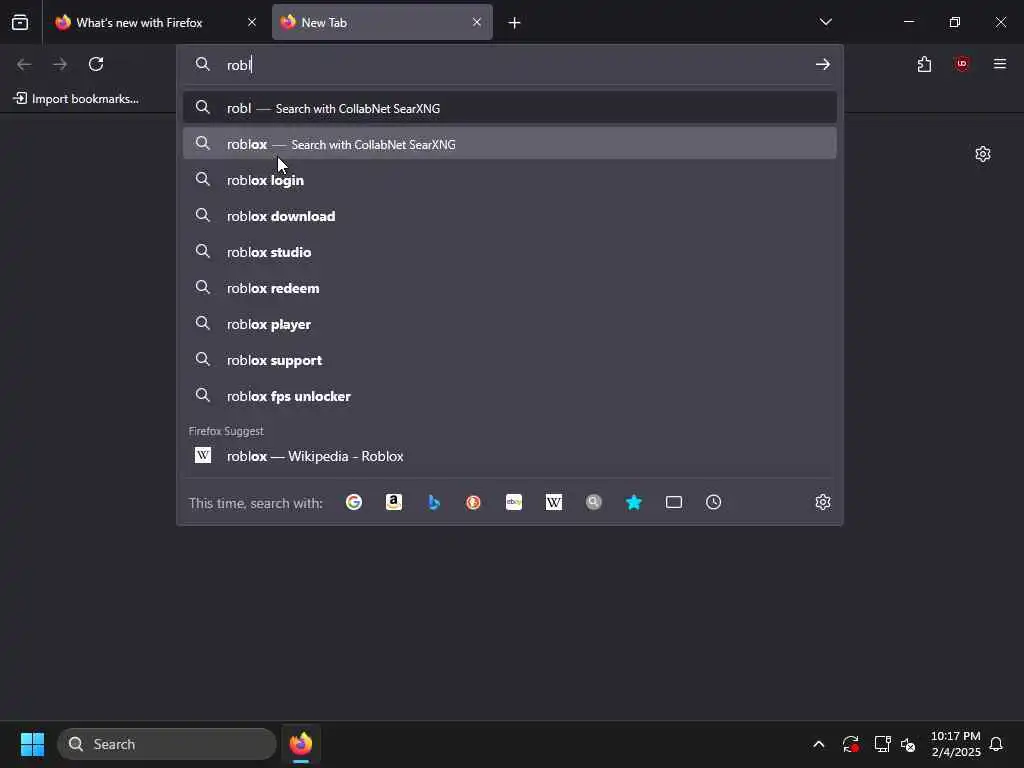Open the uBlock Origin extension icon
1024x768 pixels.
click(962, 64)
